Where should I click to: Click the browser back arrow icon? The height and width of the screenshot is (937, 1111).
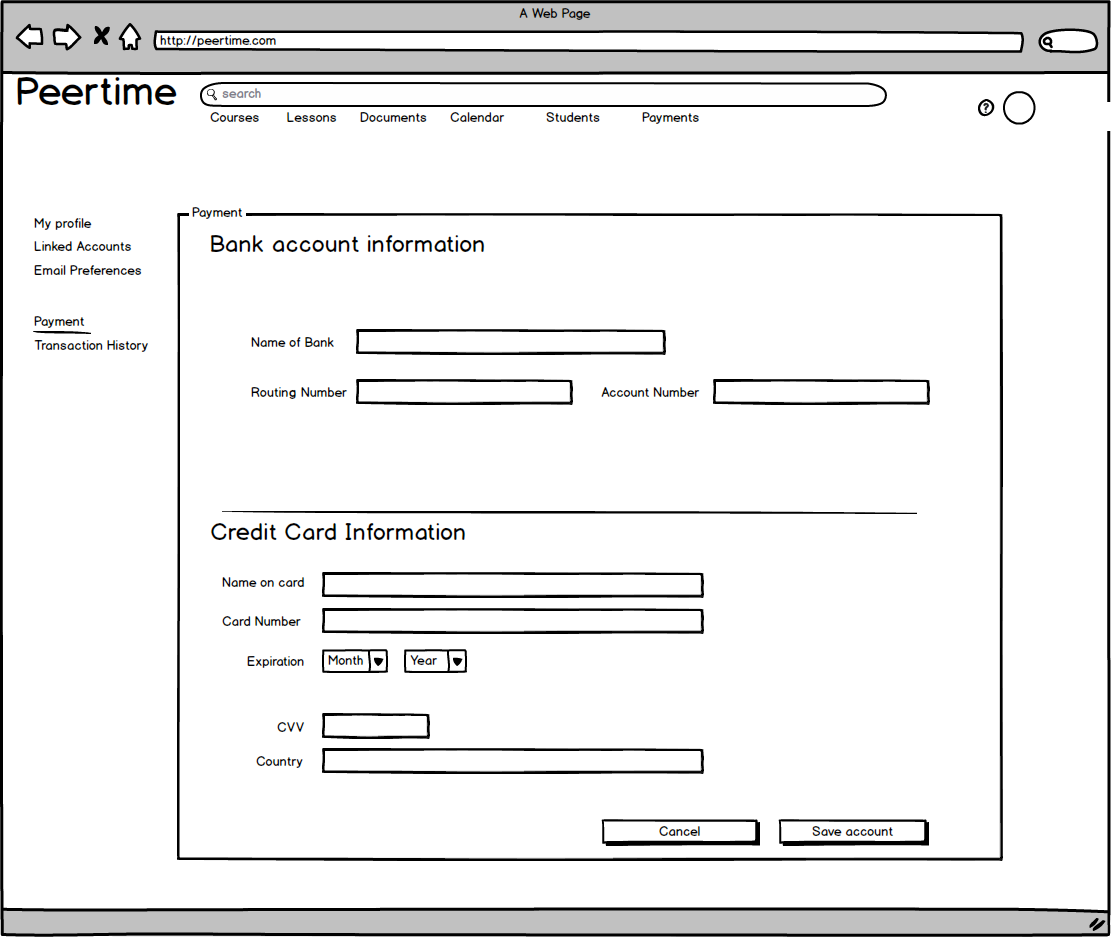[x=30, y=38]
